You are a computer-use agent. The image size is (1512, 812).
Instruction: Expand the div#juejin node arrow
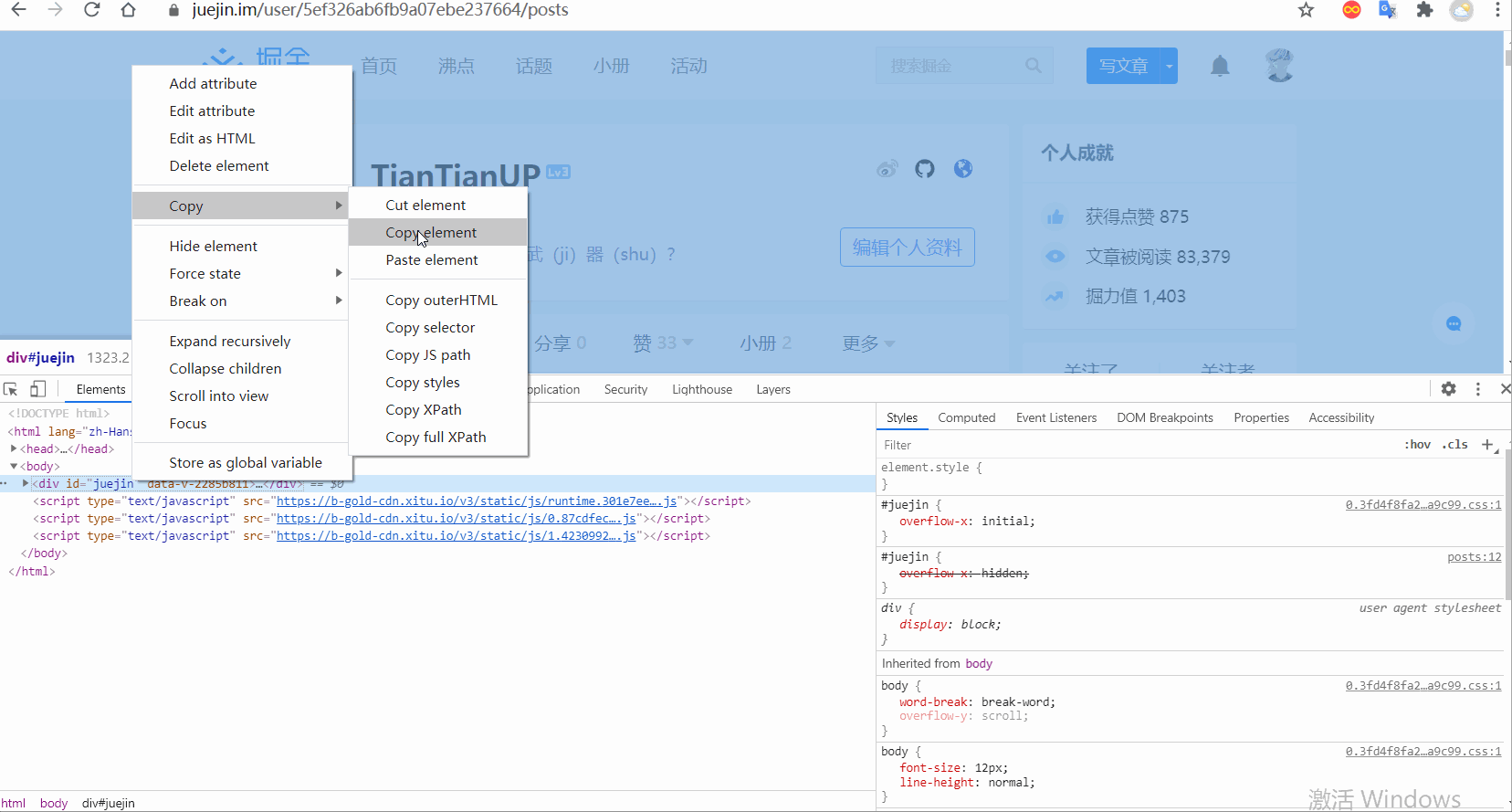click(26, 483)
